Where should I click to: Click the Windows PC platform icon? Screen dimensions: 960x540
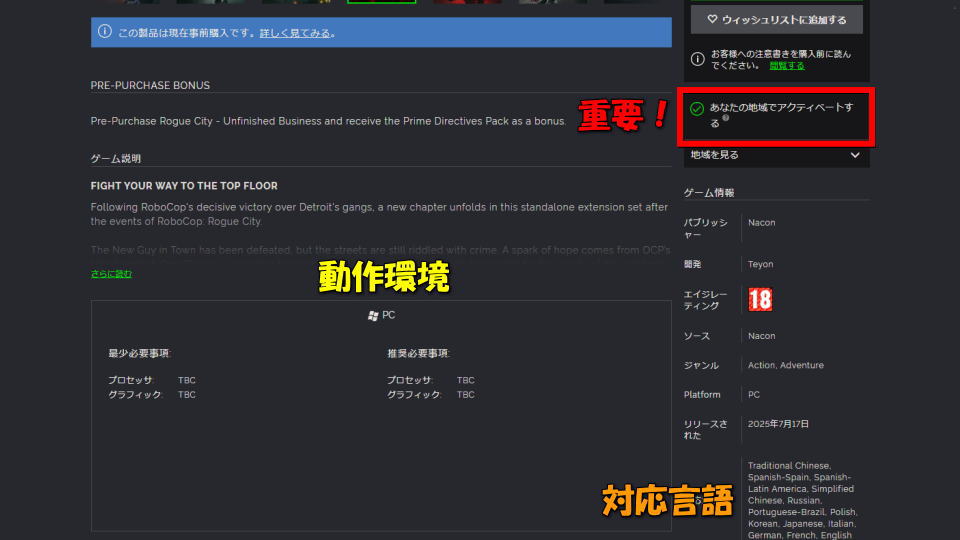[373, 315]
